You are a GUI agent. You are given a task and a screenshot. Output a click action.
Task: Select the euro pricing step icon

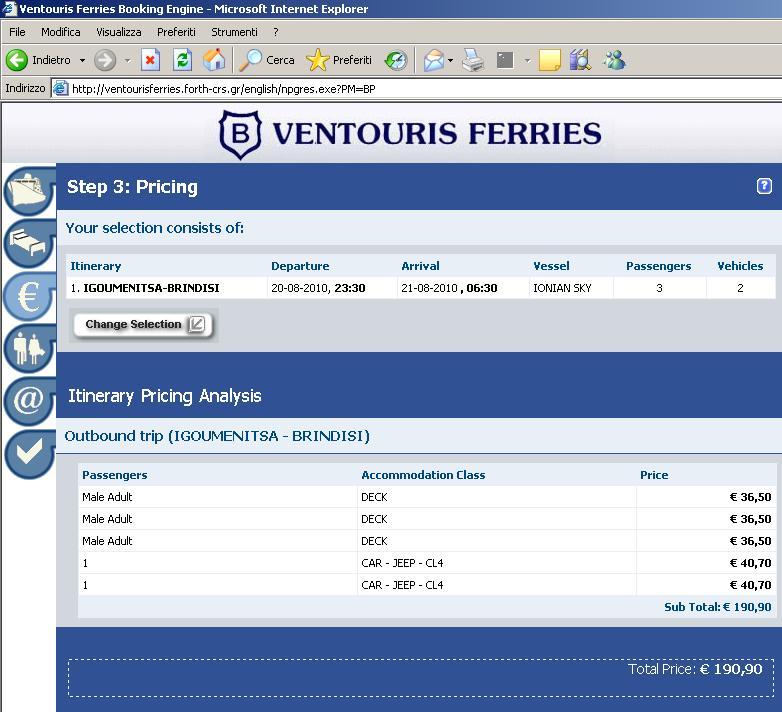coord(29,297)
